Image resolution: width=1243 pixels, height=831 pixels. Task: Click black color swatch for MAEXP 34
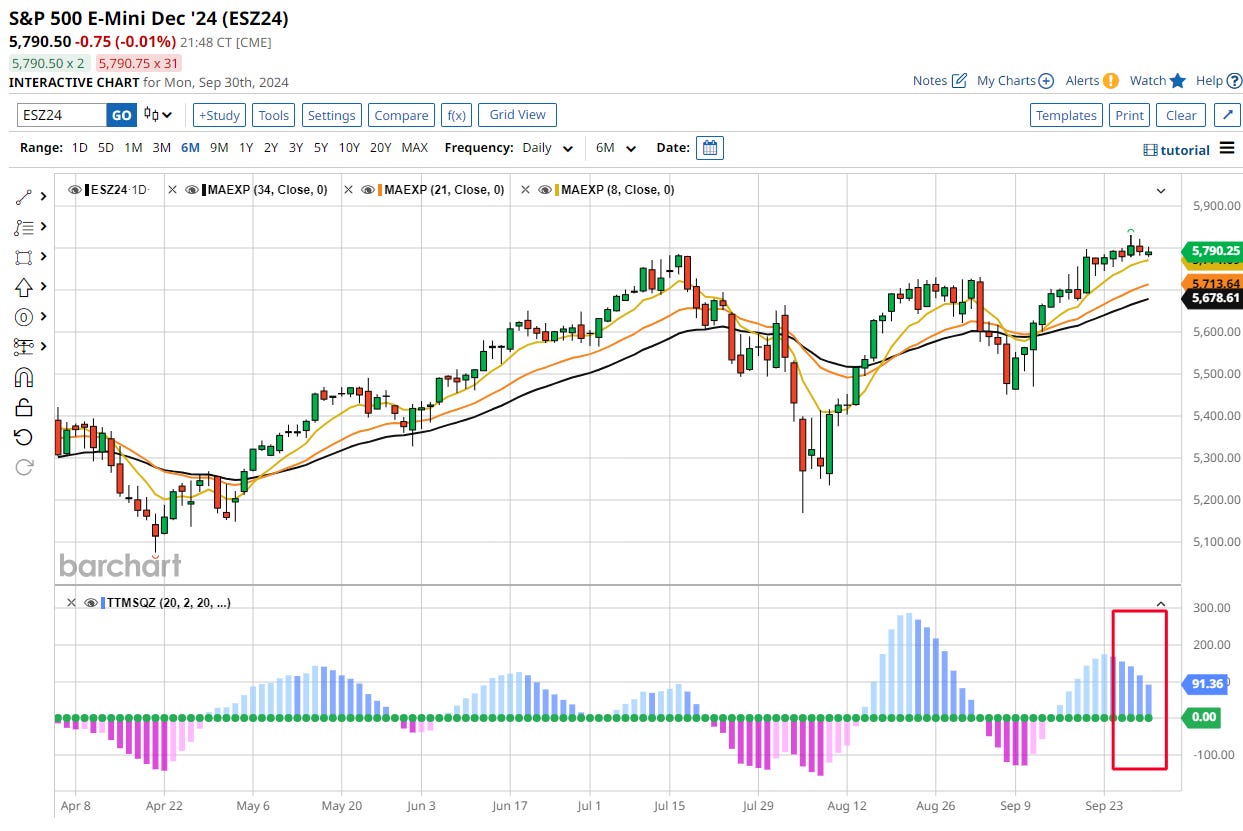(x=204, y=189)
